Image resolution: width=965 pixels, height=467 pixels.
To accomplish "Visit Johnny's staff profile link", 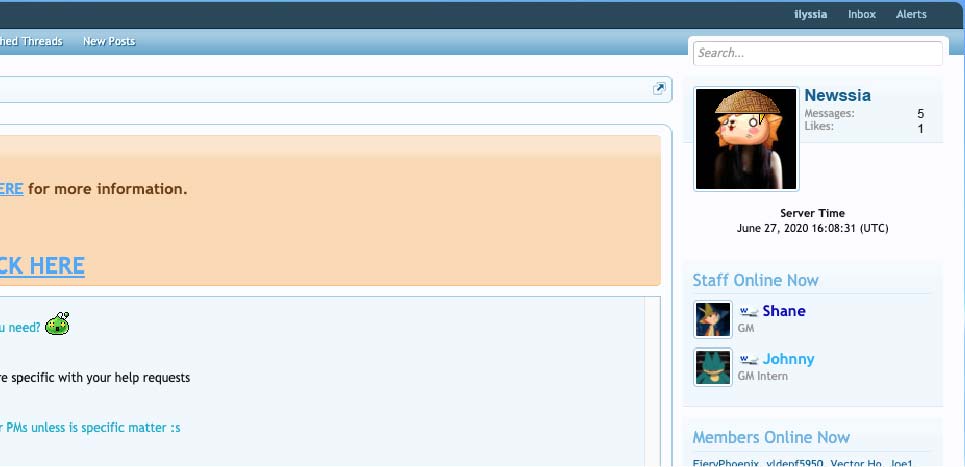I will click(788, 359).
